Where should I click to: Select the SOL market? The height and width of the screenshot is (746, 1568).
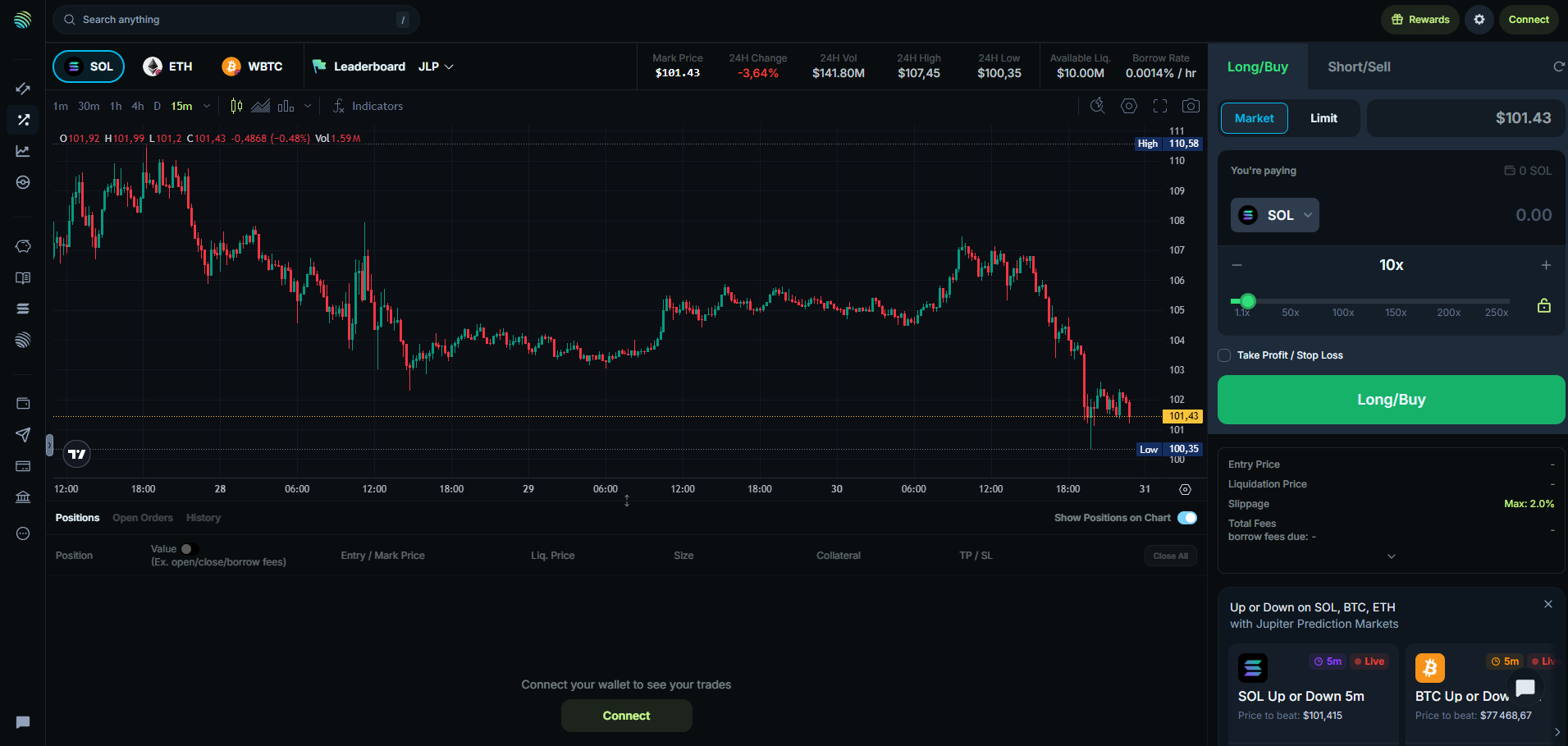[x=89, y=66]
